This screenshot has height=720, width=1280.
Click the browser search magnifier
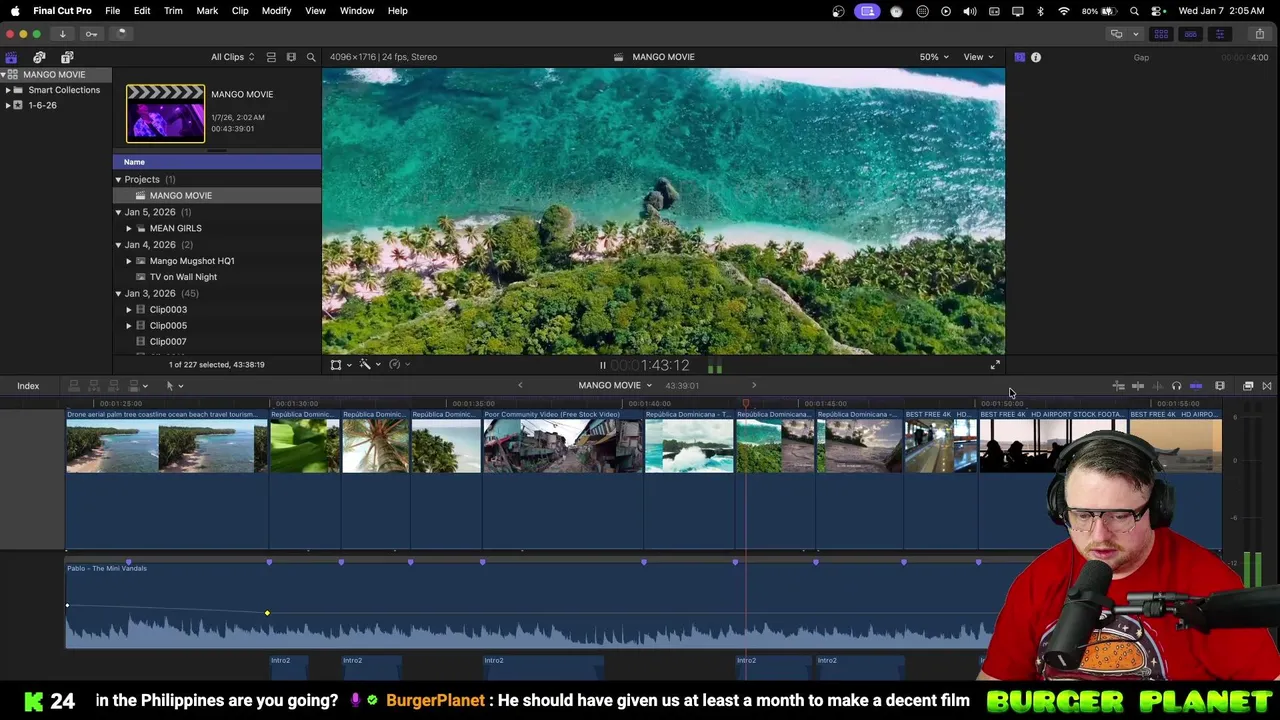(311, 57)
